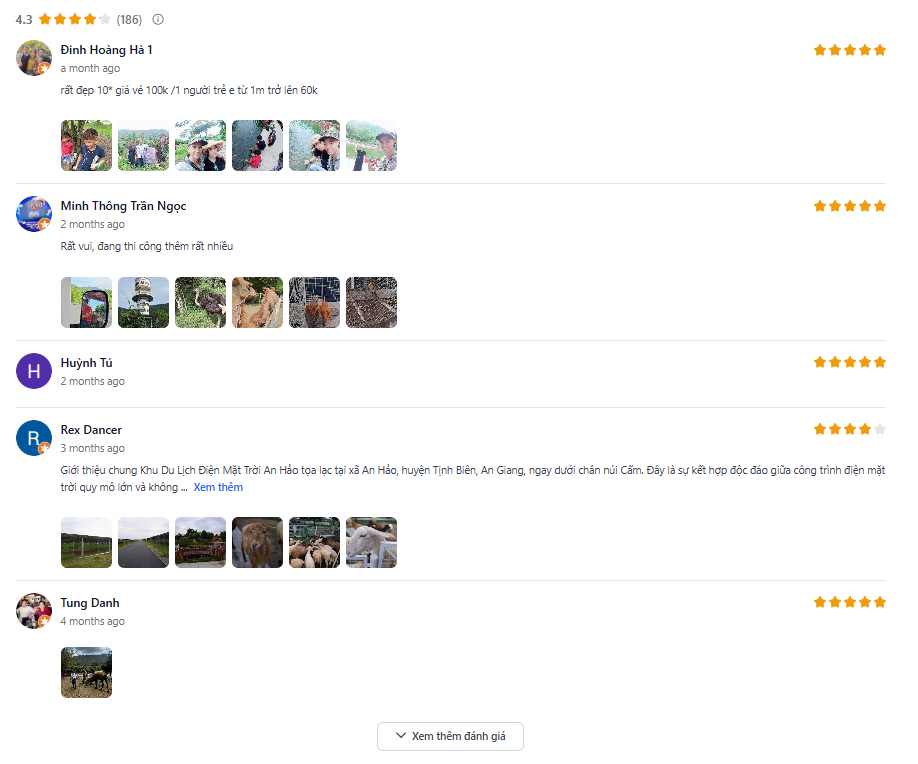
Task: Open Minh Thông Trần Ngọc's profile avatar
Action: pos(34,214)
